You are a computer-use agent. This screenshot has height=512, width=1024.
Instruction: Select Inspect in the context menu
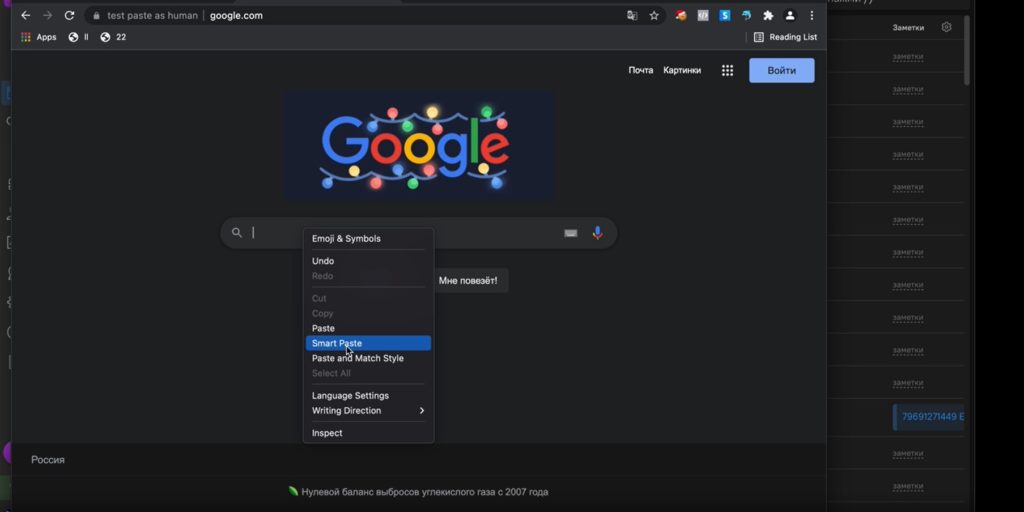pyautogui.click(x=368, y=433)
